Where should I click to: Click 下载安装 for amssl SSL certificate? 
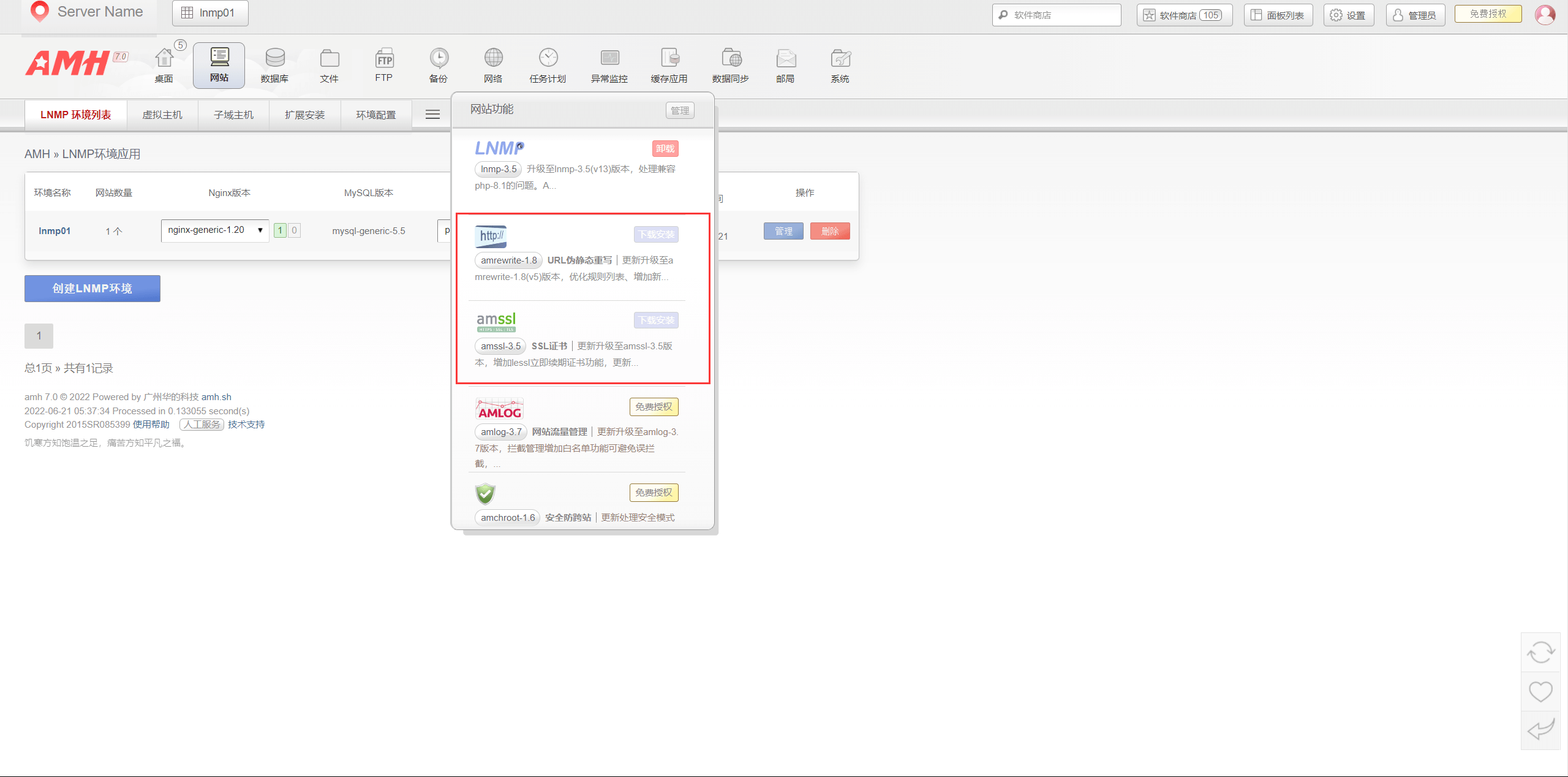coord(656,320)
